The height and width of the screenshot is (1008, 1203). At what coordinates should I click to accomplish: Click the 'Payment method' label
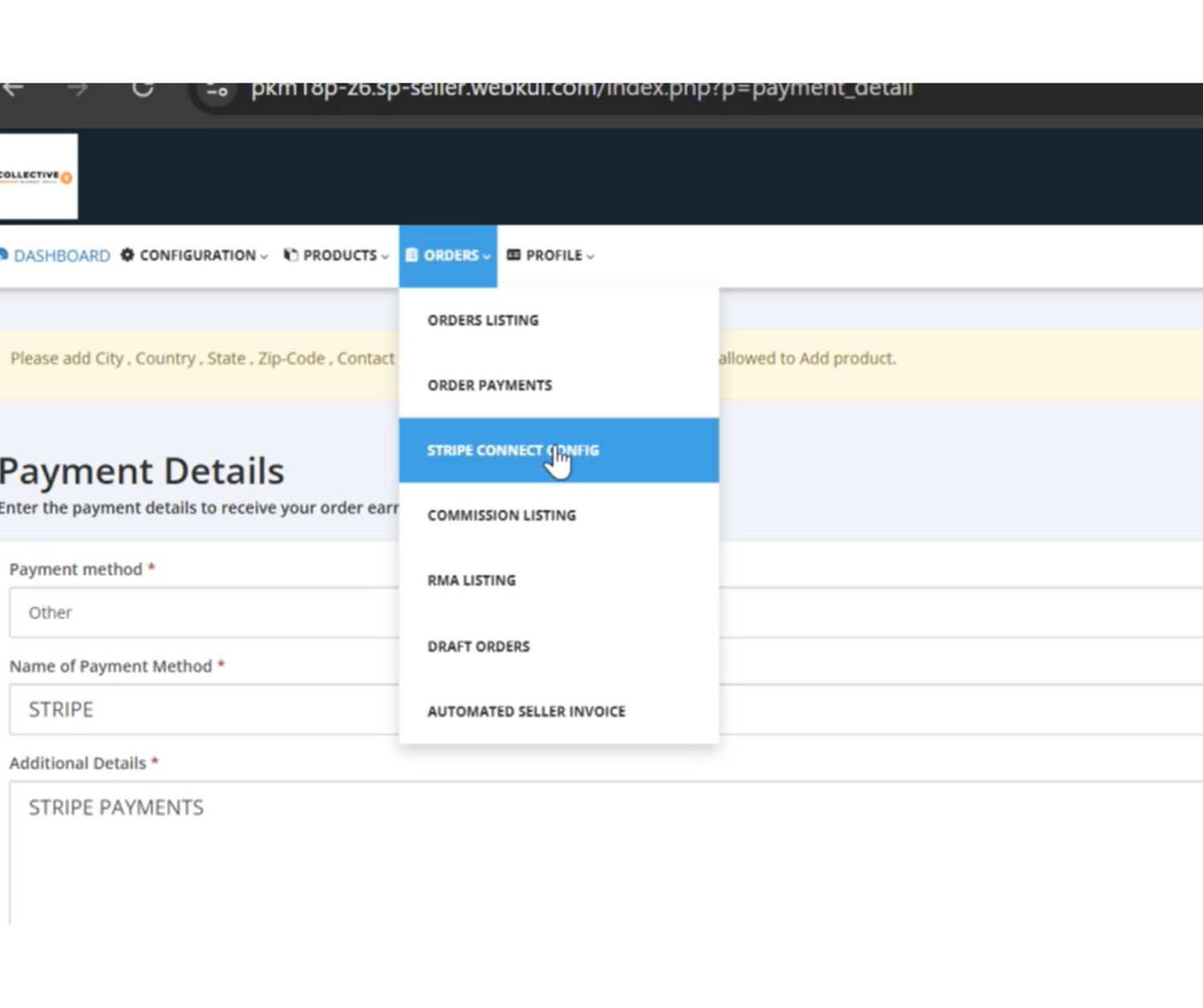[x=76, y=569]
